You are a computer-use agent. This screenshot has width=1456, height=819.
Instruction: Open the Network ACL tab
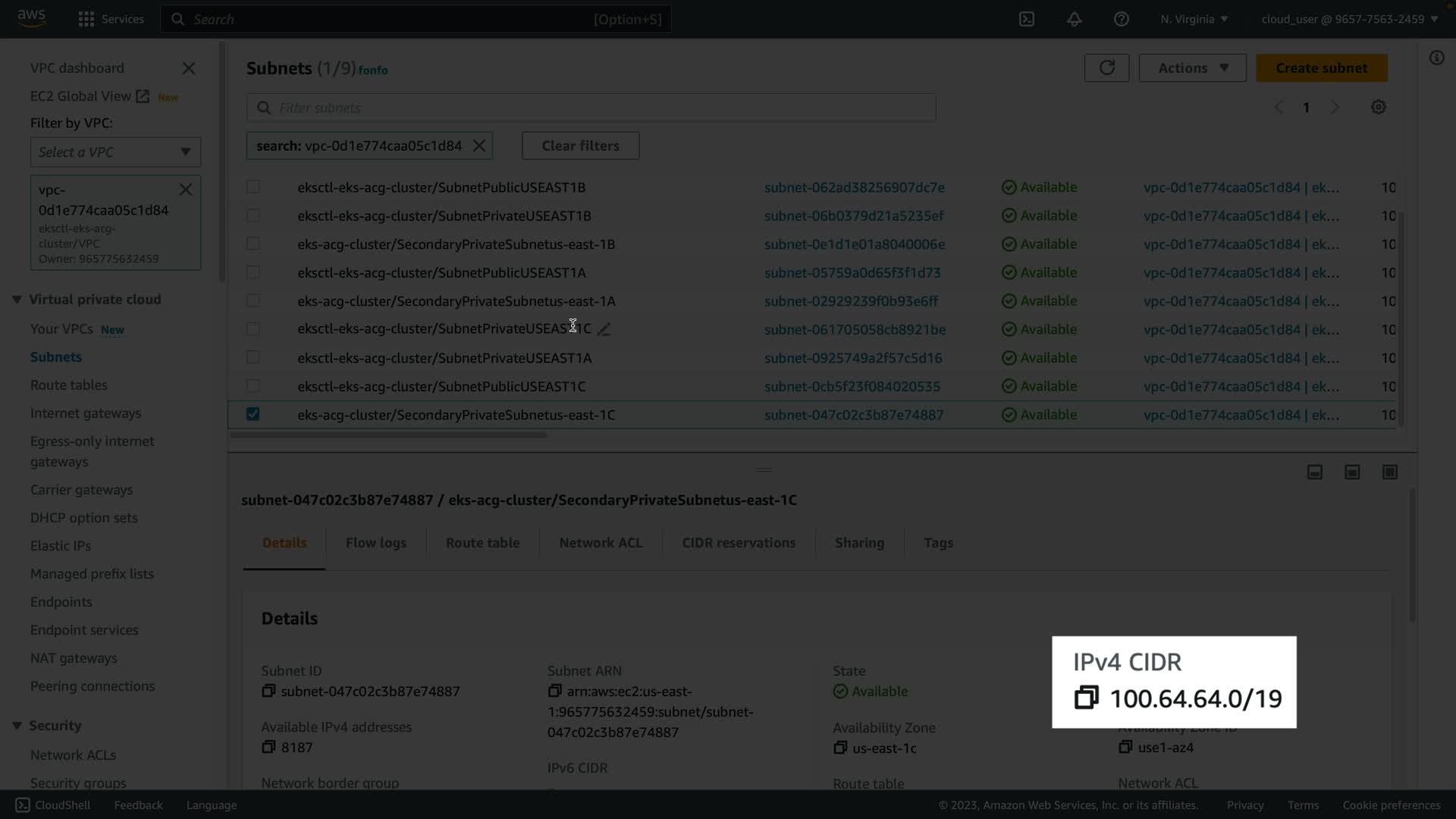(x=601, y=543)
